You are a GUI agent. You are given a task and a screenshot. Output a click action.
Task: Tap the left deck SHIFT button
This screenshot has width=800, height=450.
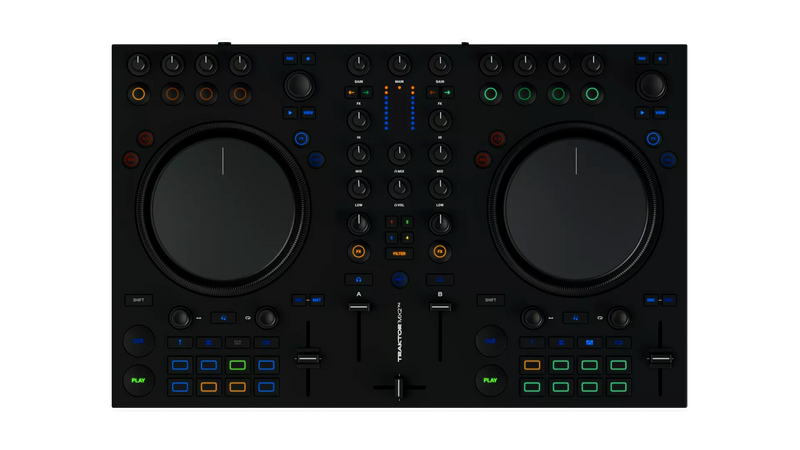point(139,300)
